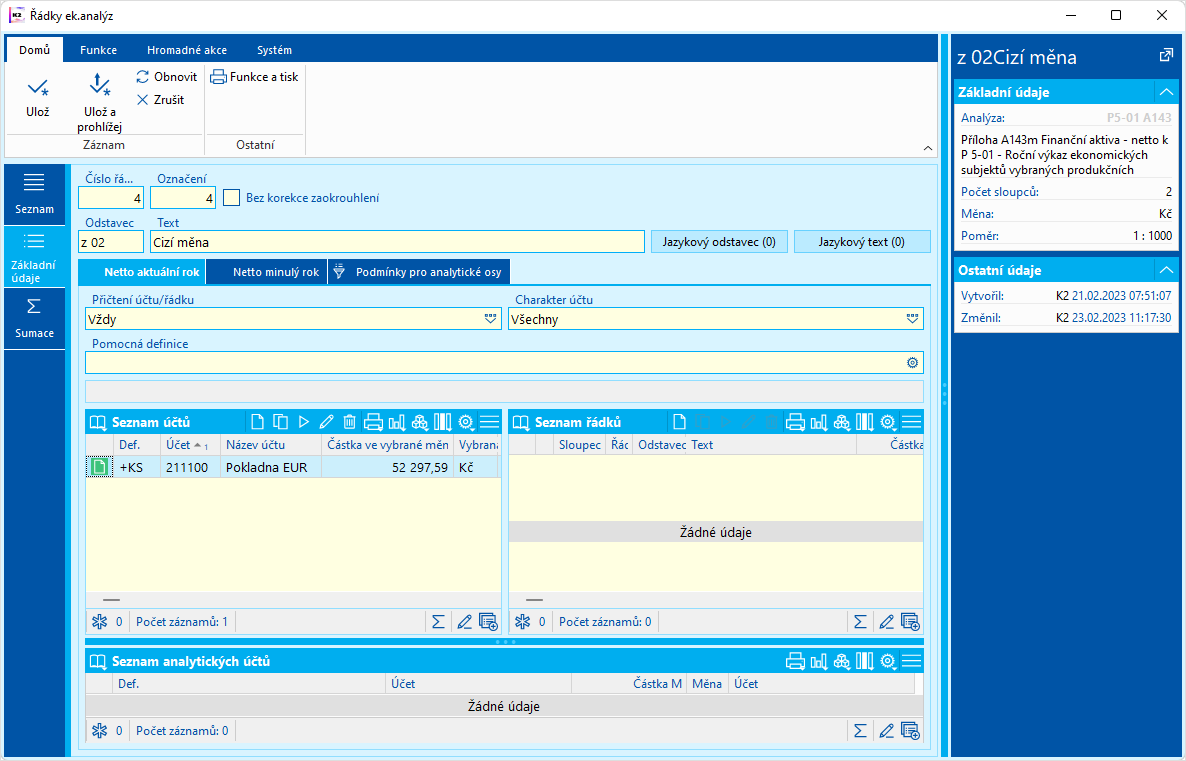Open Charakter účtu dropdown

pyautogui.click(x=912, y=319)
